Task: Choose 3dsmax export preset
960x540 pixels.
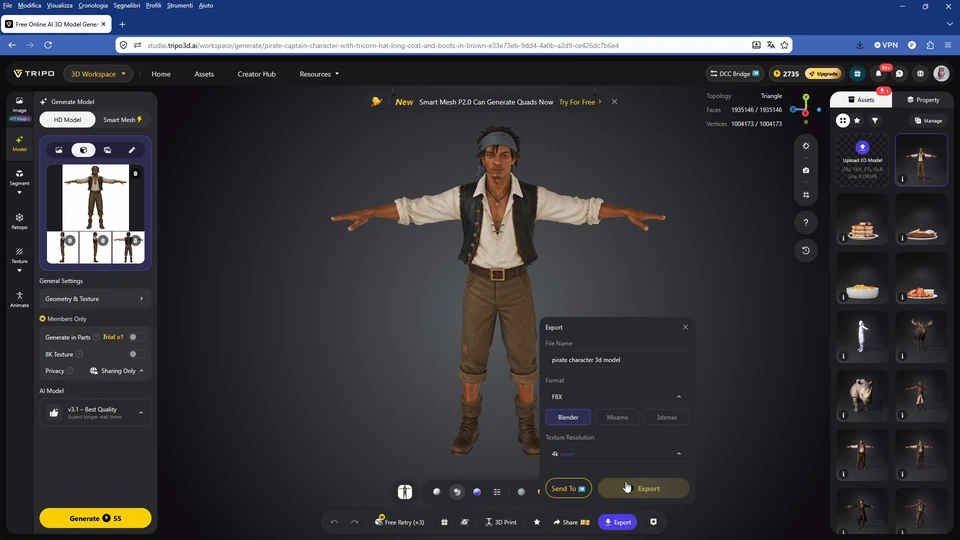Action: 667,417
